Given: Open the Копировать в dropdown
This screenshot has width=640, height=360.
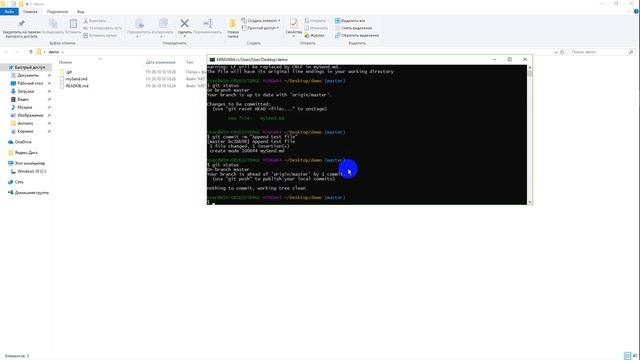Looking at the screenshot, I should (x=162, y=28).
